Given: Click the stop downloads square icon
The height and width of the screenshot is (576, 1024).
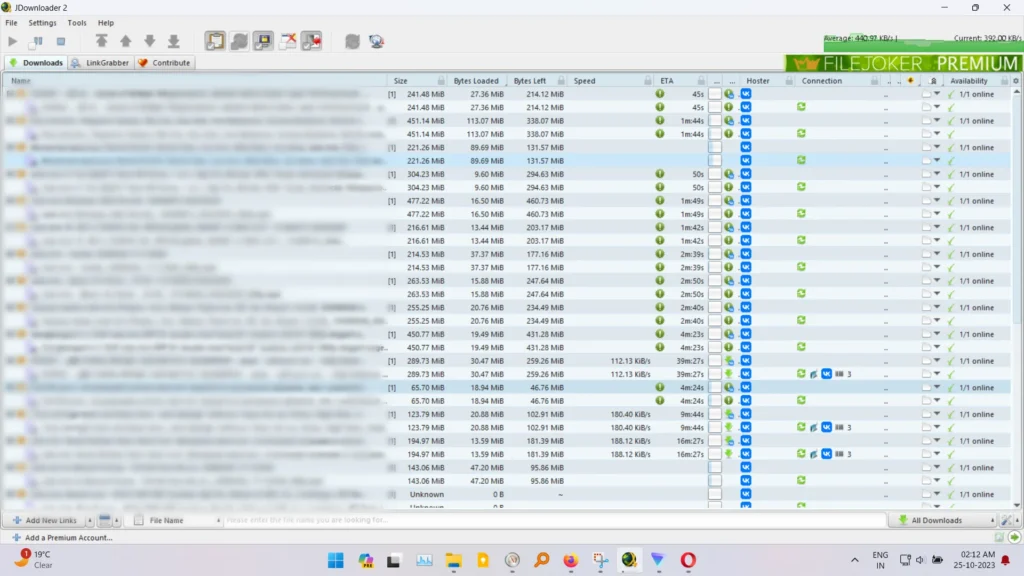Looking at the screenshot, I should tap(61, 41).
